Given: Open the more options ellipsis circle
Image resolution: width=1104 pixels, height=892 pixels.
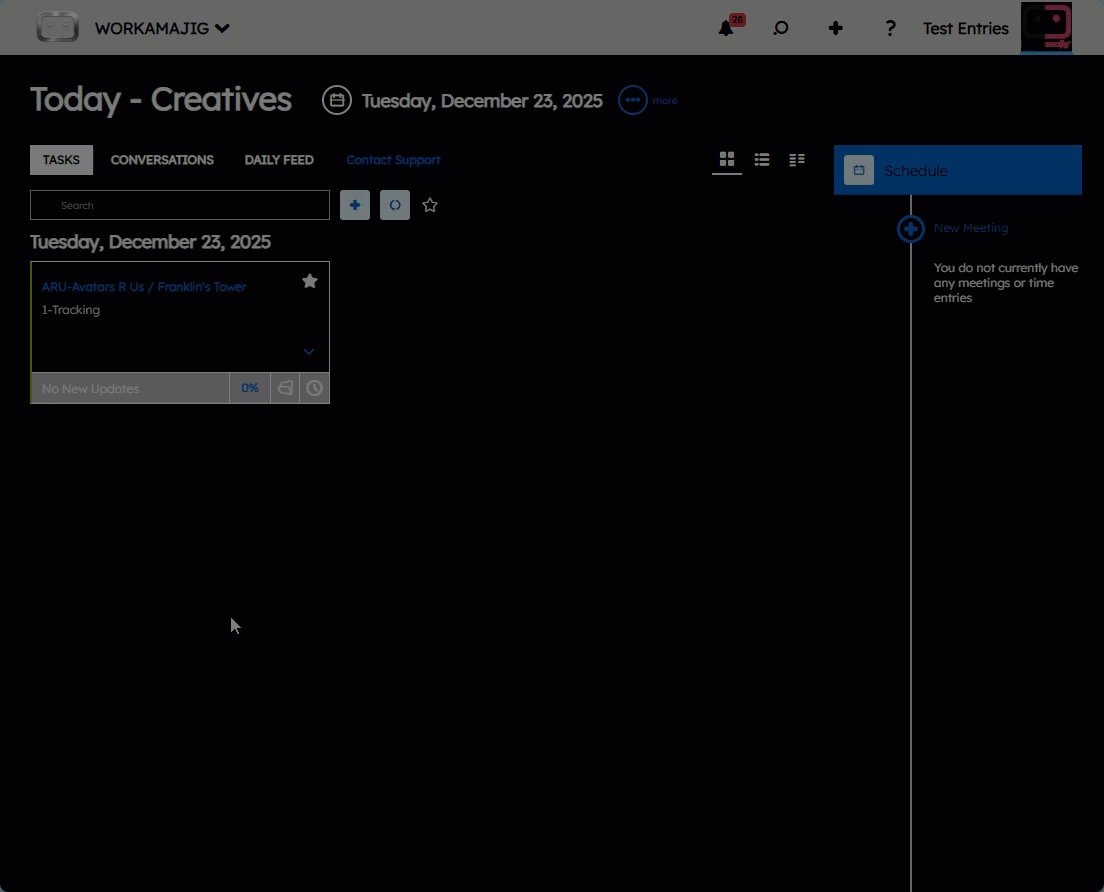Looking at the screenshot, I should click(x=632, y=100).
